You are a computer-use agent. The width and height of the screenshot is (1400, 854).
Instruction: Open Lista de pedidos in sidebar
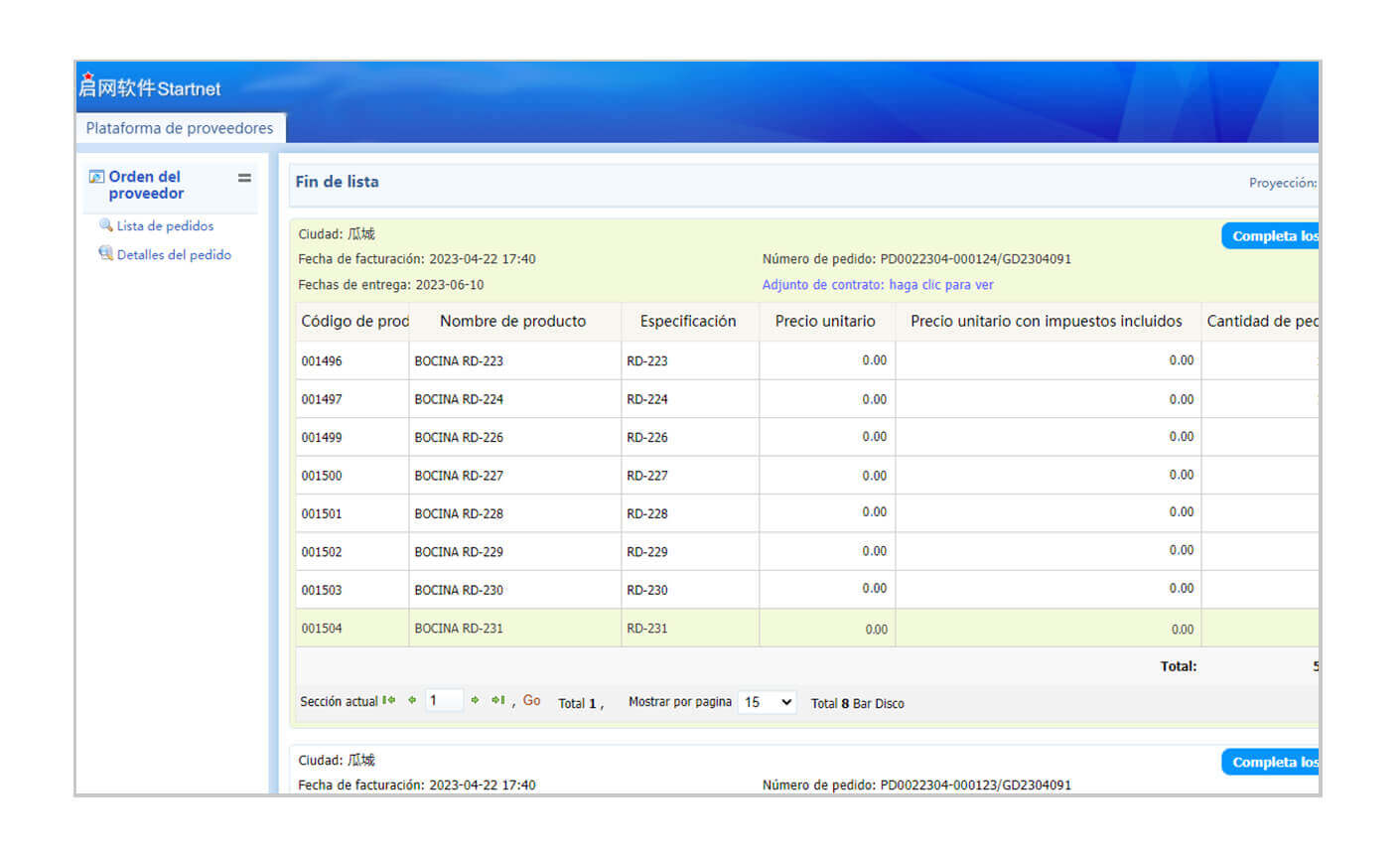165,226
